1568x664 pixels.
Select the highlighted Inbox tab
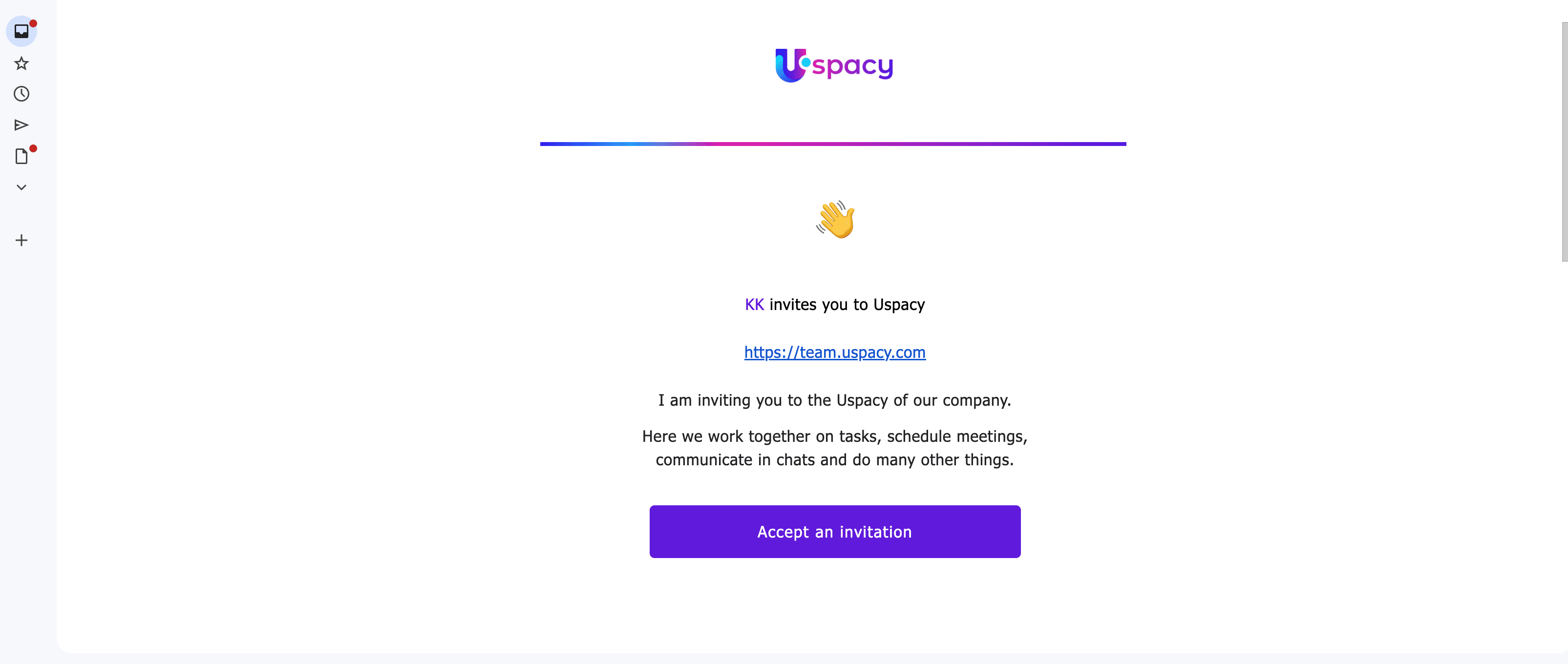click(22, 32)
